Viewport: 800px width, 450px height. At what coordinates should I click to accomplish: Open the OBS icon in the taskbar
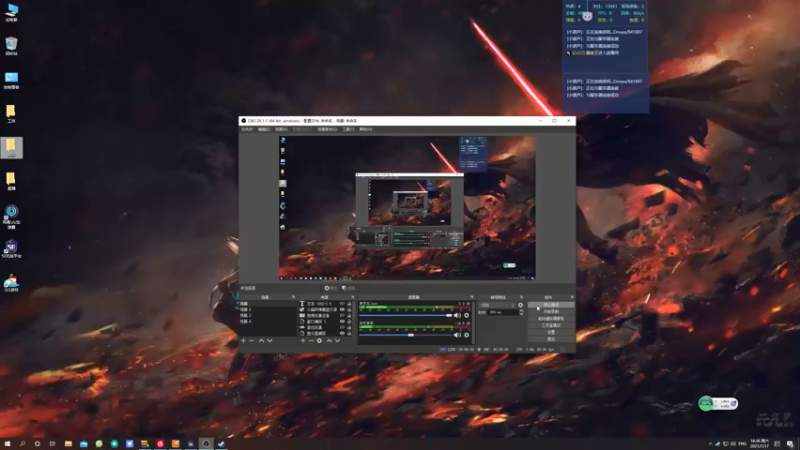click(206, 444)
